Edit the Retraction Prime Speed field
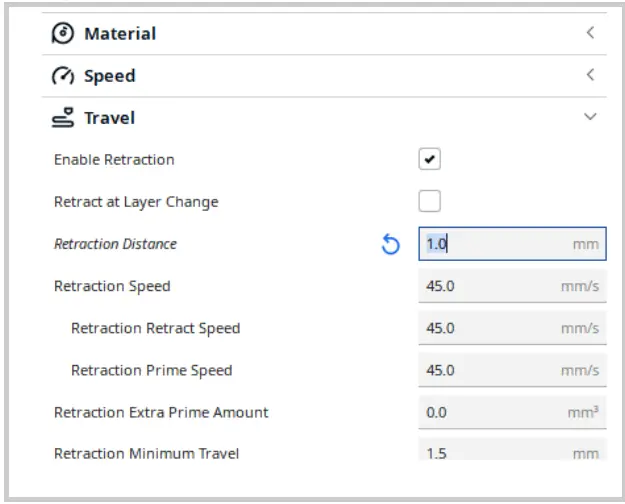This screenshot has width=625, height=504. [490, 370]
